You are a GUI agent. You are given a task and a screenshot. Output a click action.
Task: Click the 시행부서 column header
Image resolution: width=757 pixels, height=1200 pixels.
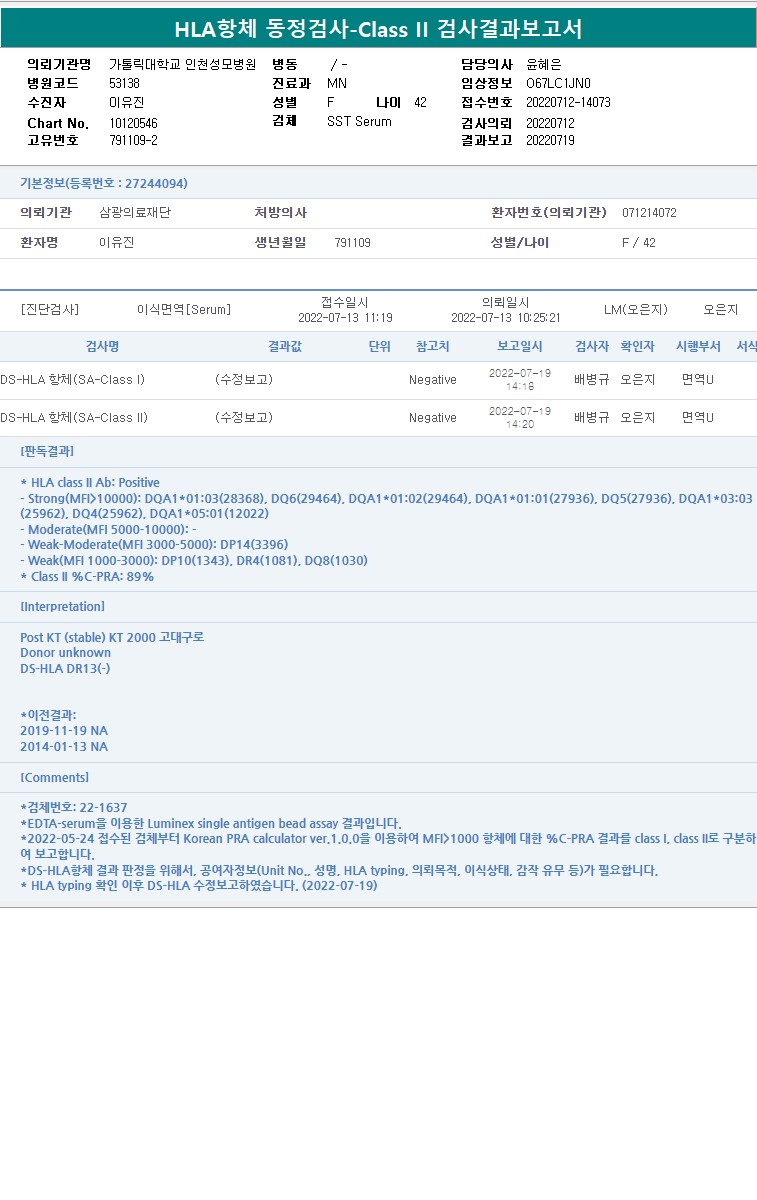click(x=698, y=346)
